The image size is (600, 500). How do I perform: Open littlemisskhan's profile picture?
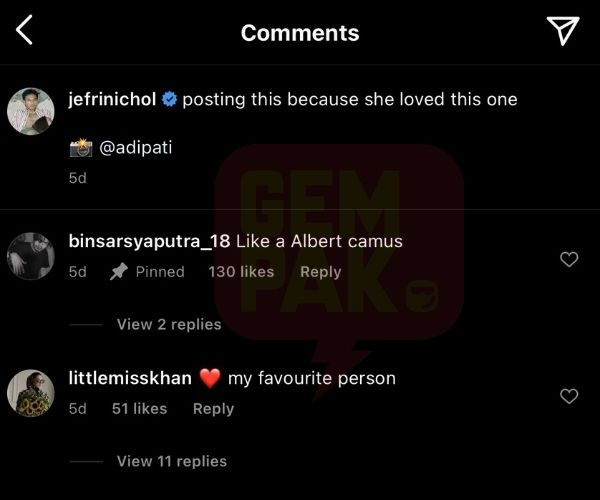(x=31, y=393)
